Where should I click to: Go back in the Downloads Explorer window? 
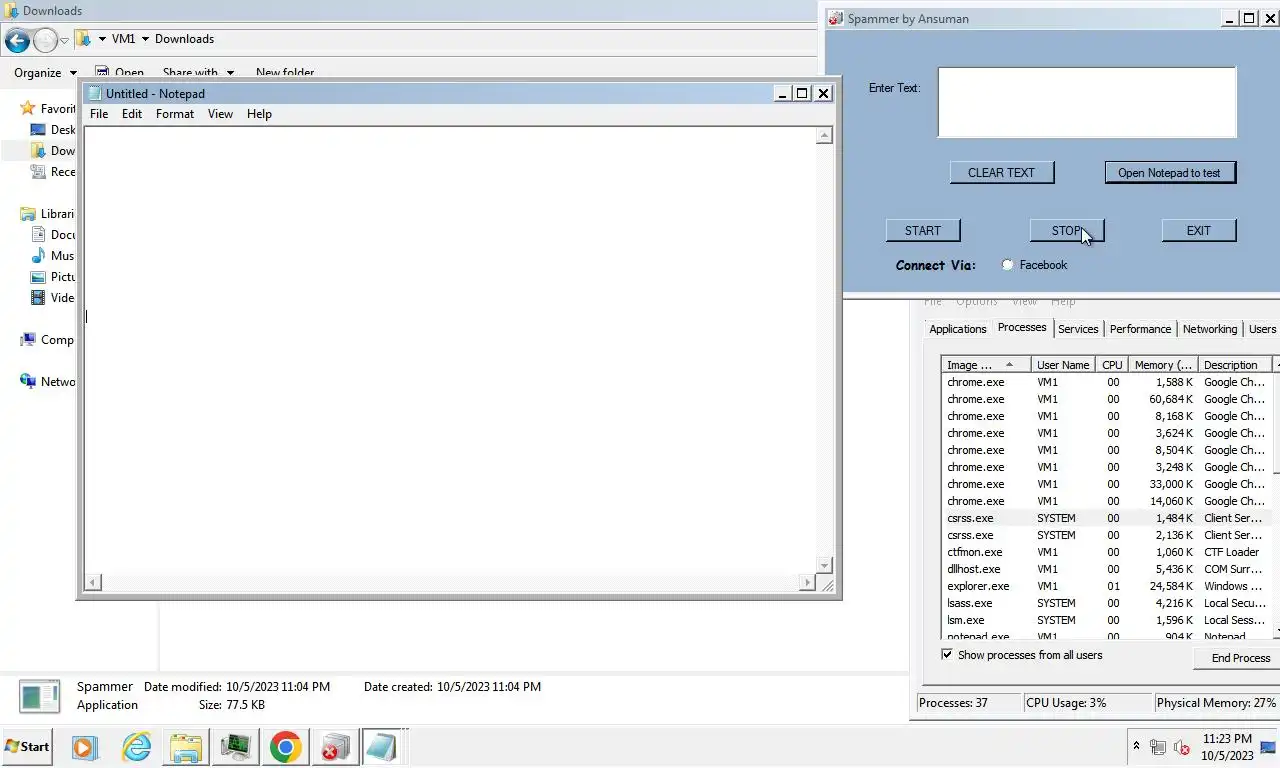coord(17,40)
